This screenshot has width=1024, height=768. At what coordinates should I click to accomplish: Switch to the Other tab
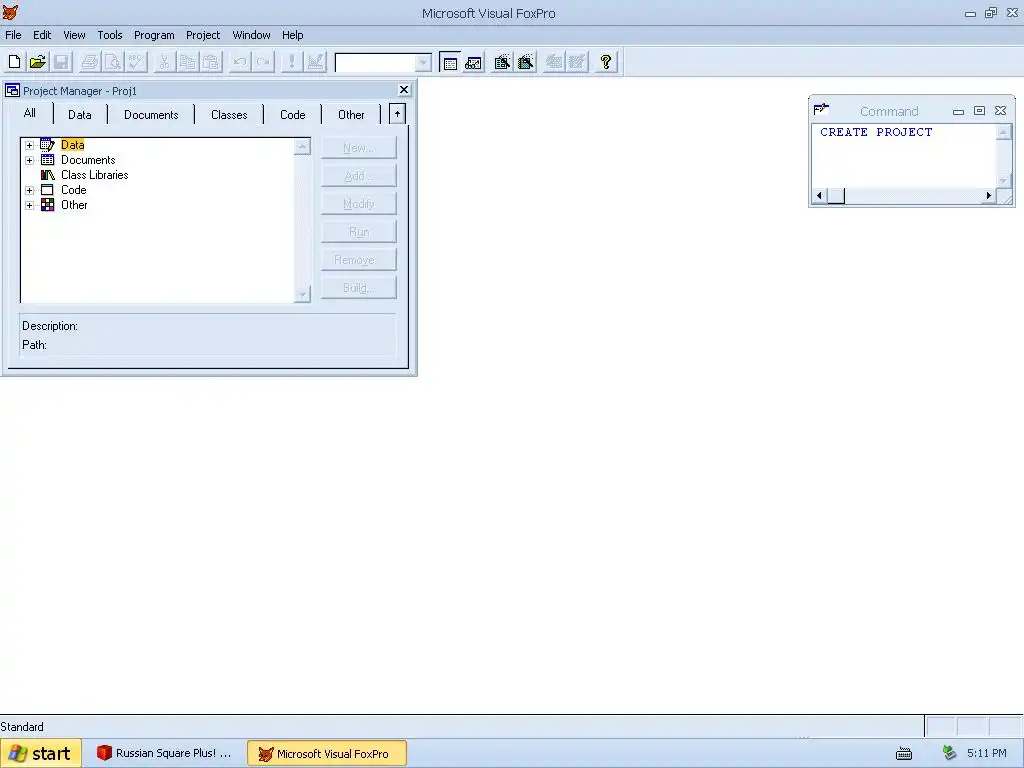click(351, 115)
